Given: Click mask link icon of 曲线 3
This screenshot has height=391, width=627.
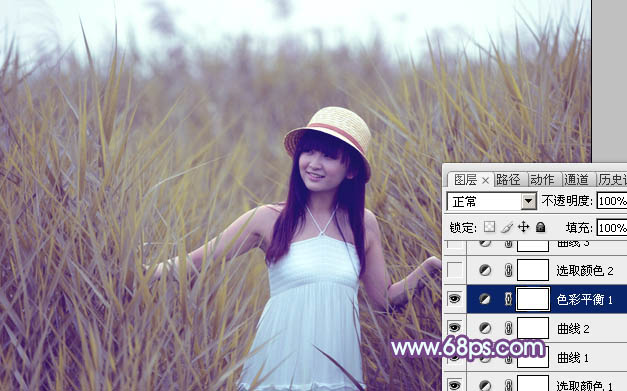Looking at the screenshot, I should 508,244.
